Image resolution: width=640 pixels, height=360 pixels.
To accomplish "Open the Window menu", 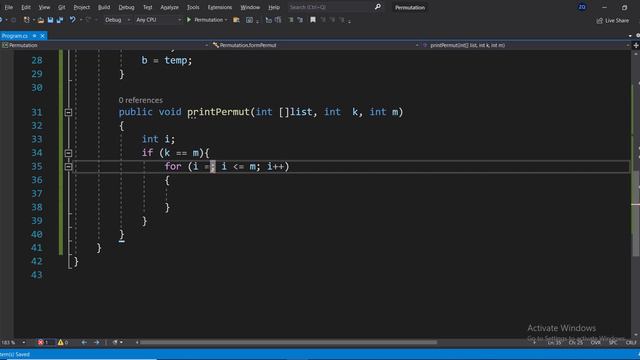I will pyautogui.click(x=250, y=7).
